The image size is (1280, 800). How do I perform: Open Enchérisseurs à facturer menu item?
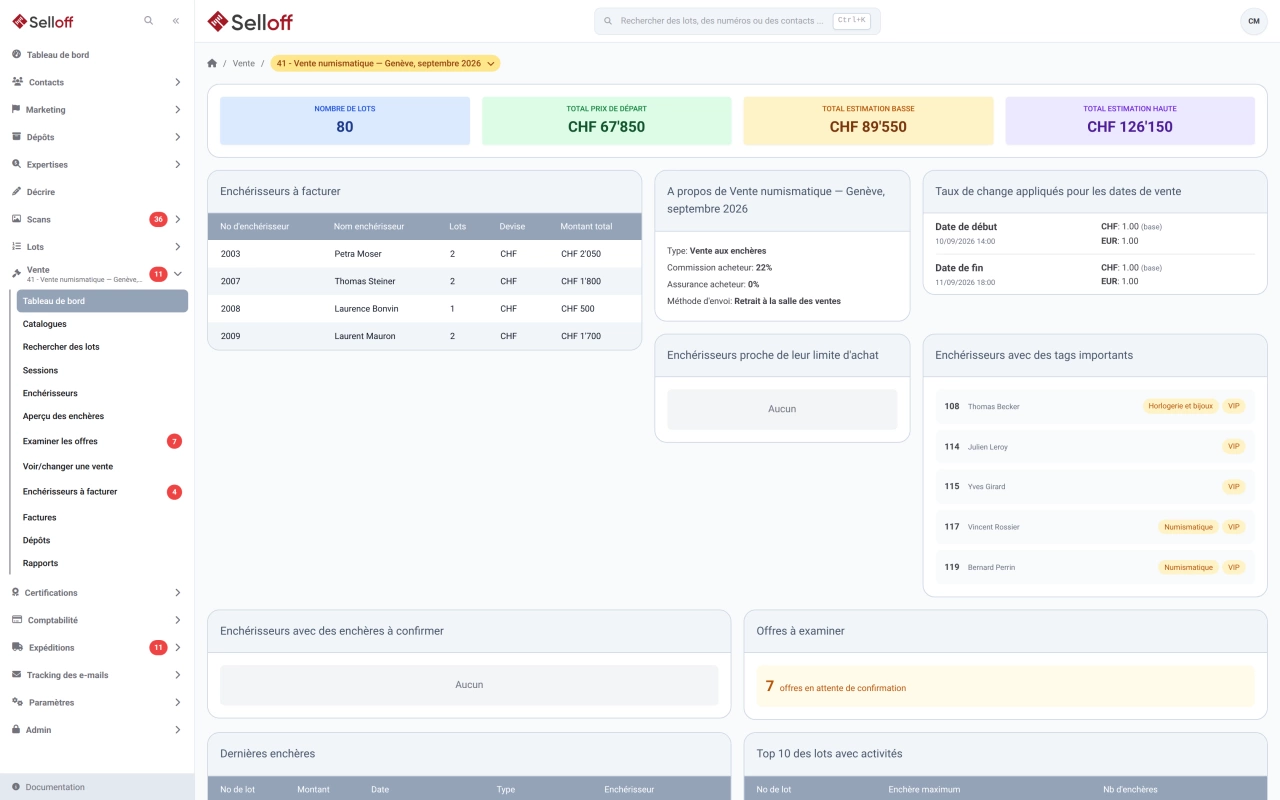(102, 492)
